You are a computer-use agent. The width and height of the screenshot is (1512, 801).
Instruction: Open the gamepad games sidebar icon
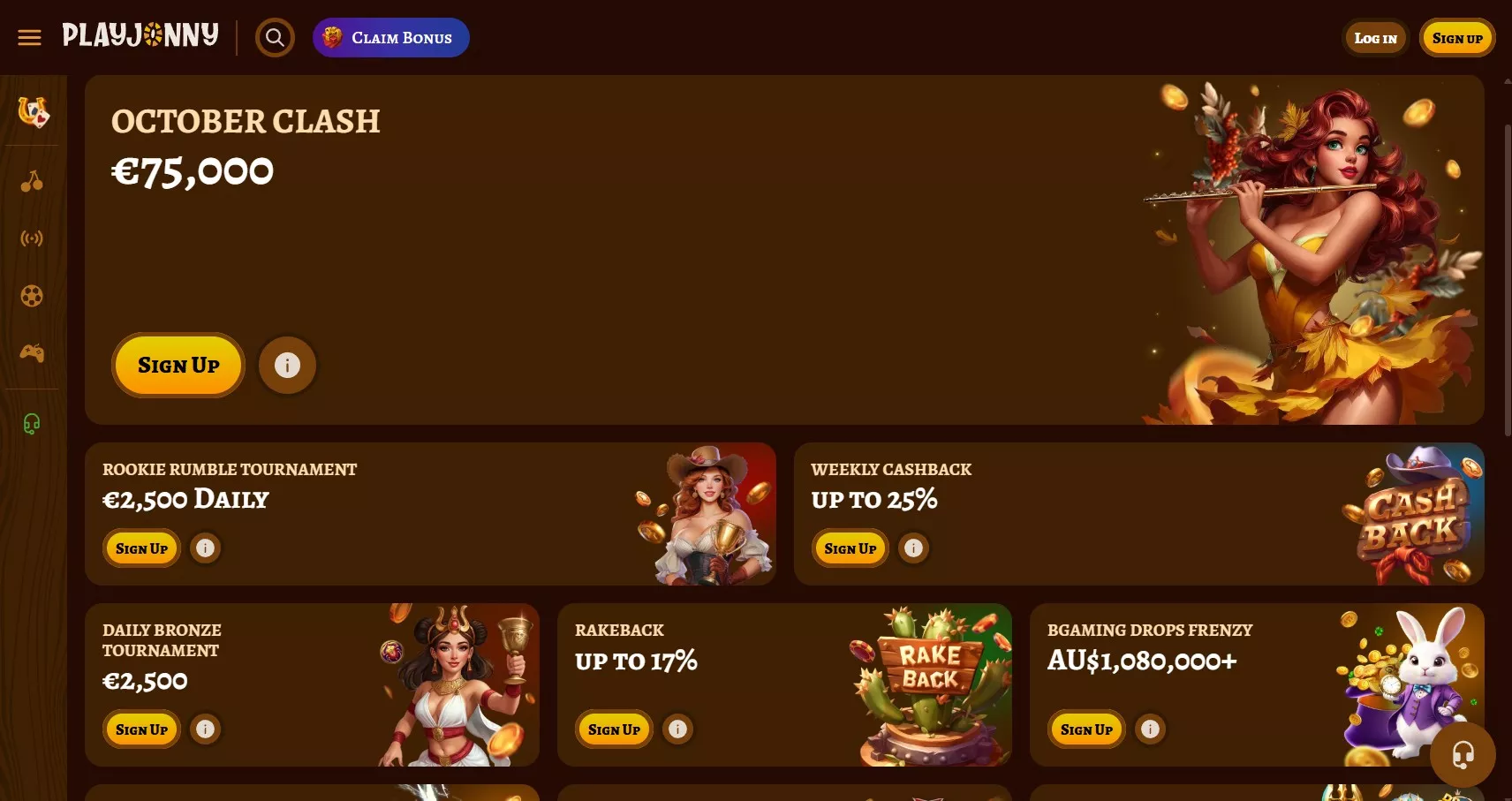(x=32, y=353)
